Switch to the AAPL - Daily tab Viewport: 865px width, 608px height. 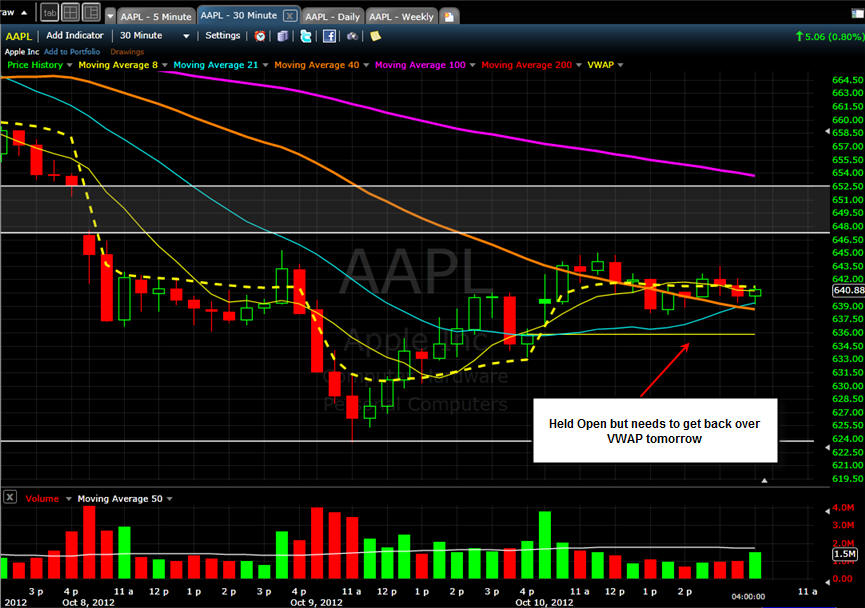coord(333,17)
